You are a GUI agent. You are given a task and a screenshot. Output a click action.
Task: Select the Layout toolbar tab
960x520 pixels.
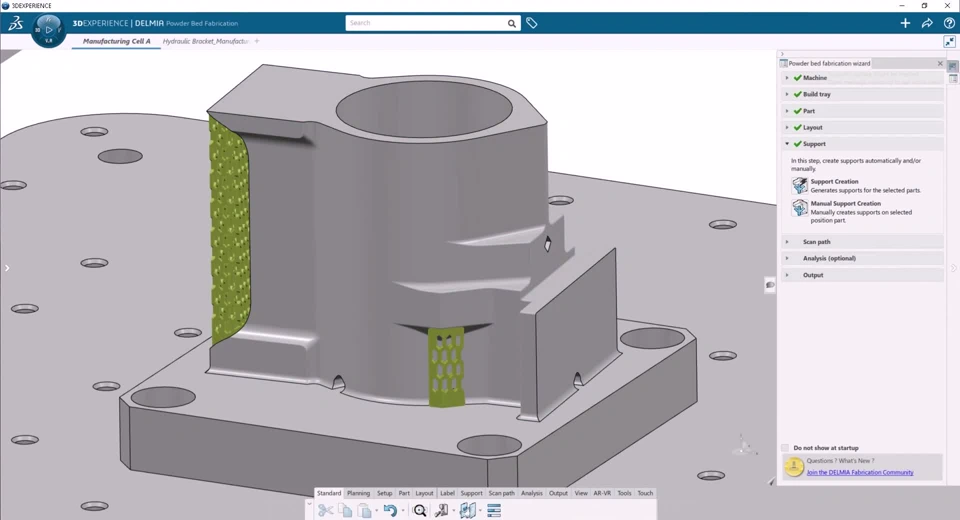(x=424, y=493)
